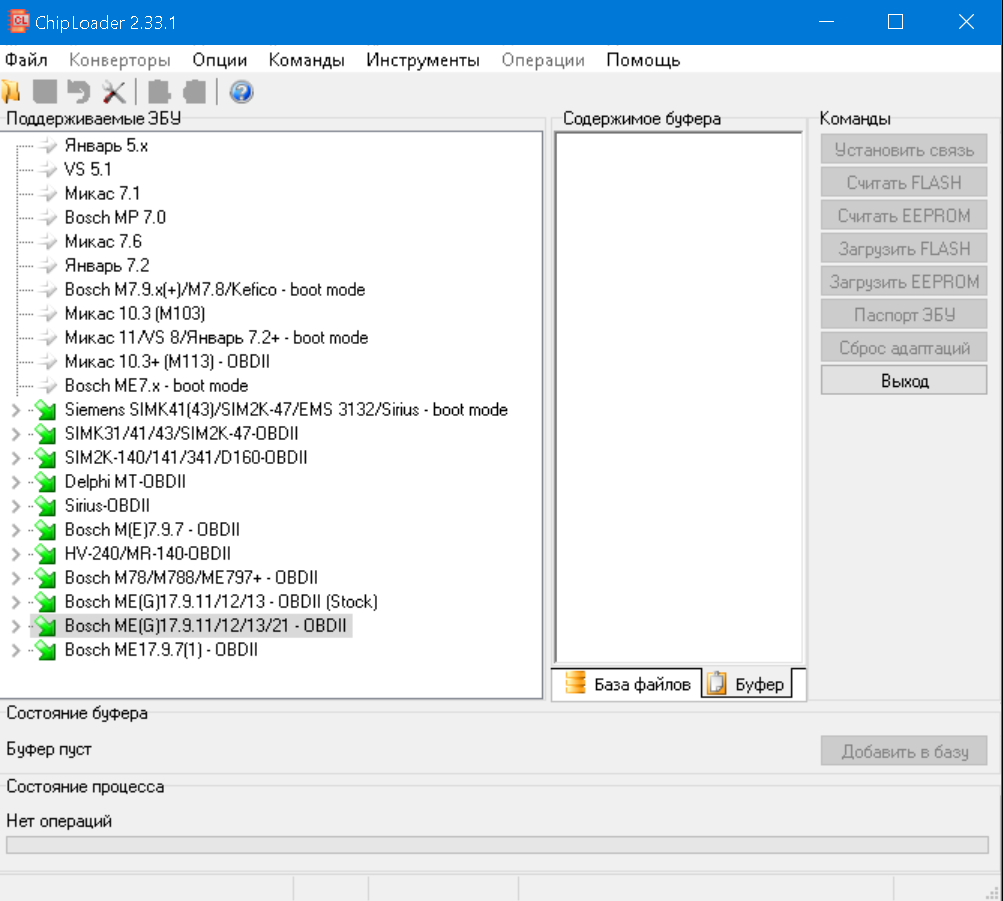
Task: Click the gray arrow icon beside Bosch MP 7.0
Action: click(47, 217)
